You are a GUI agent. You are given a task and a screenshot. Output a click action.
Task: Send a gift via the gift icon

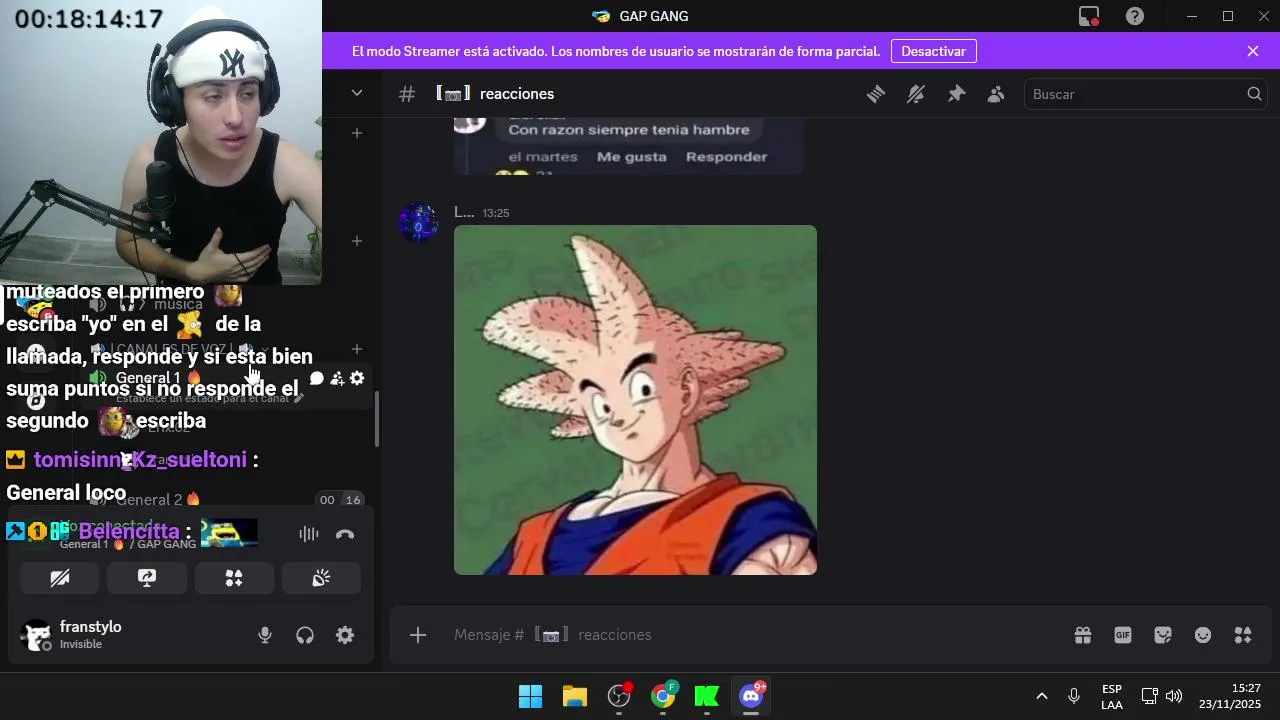1083,635
